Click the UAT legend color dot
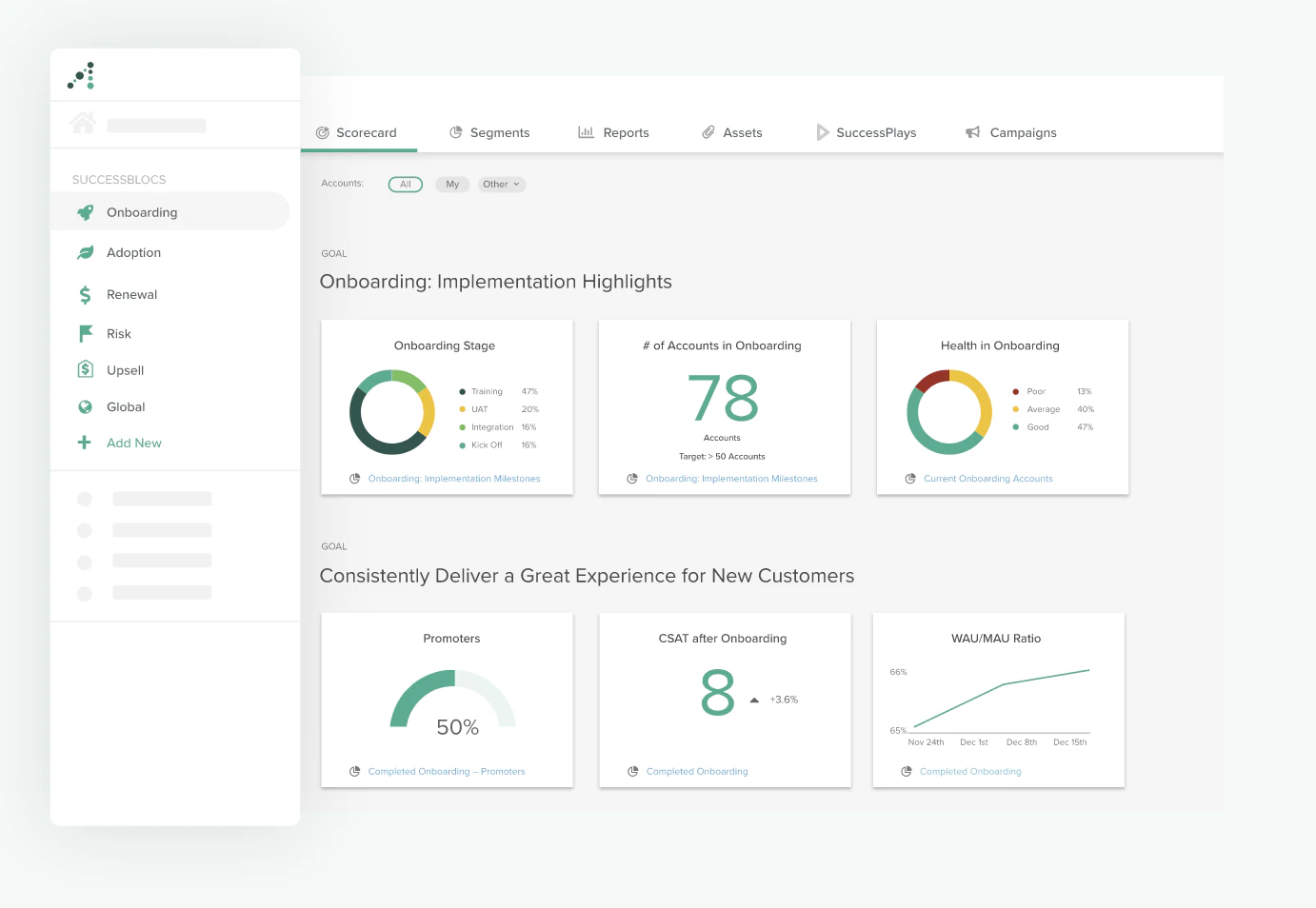This screenshot has height=908, width=1316. (463, 409)
